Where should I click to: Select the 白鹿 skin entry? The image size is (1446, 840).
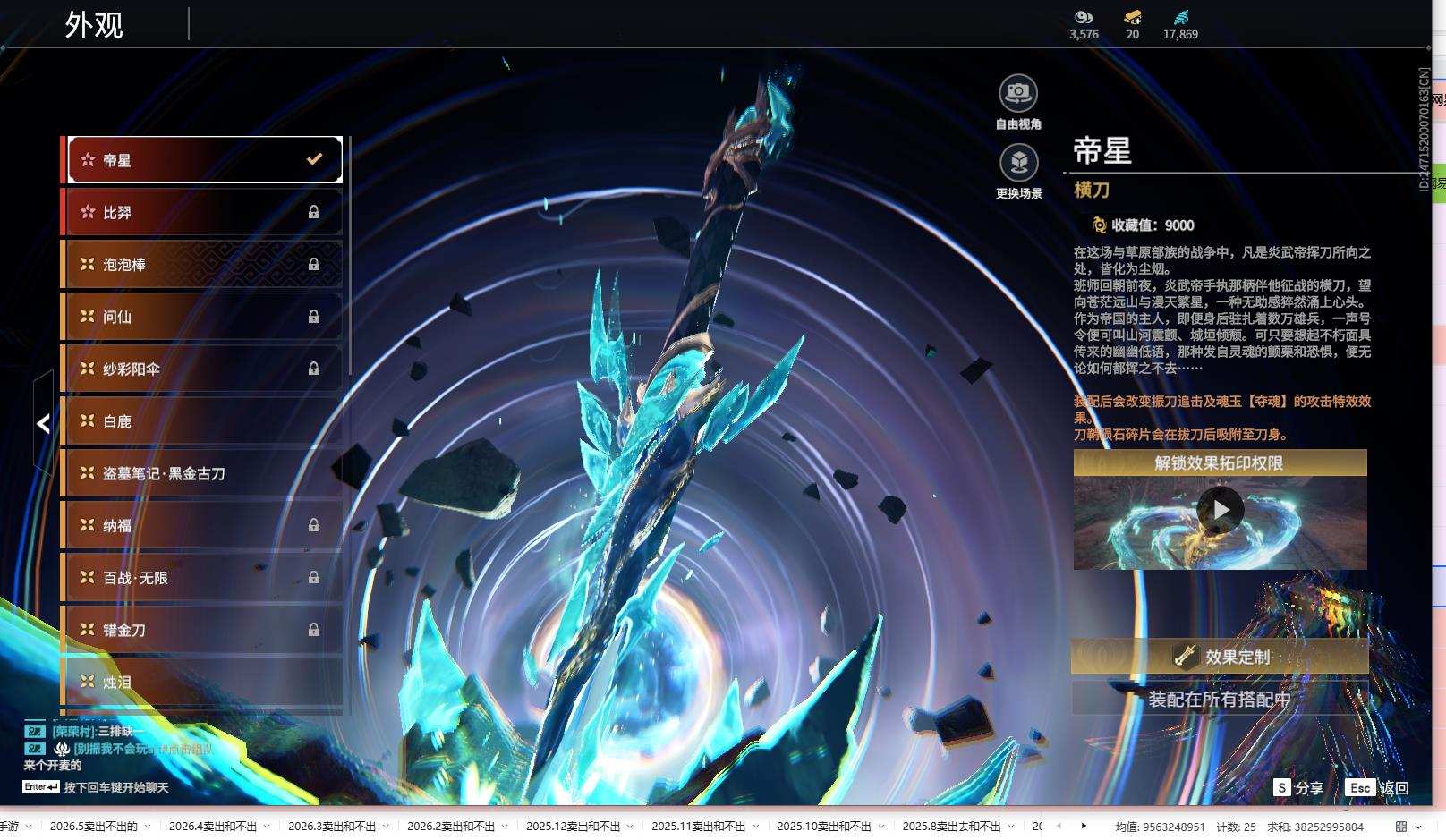tap(203, 420)
